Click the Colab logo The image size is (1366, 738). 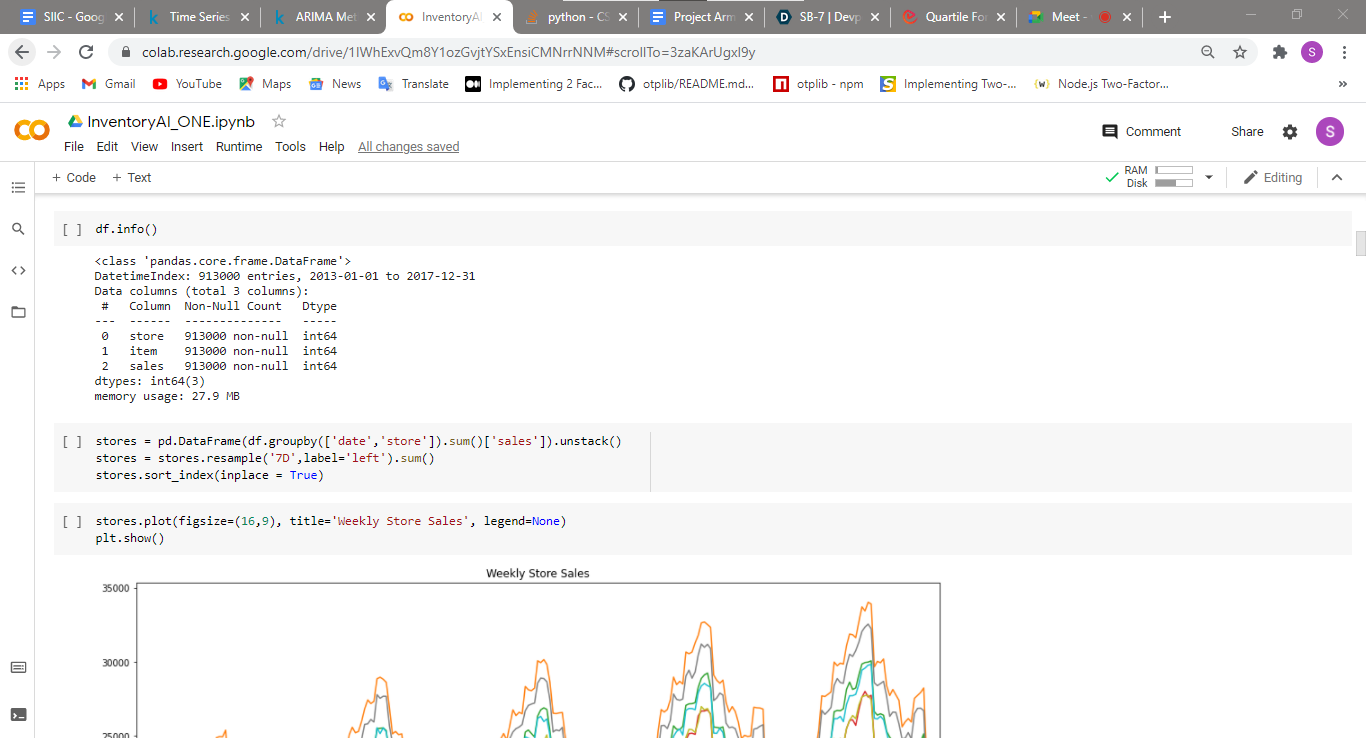point(32,131)
